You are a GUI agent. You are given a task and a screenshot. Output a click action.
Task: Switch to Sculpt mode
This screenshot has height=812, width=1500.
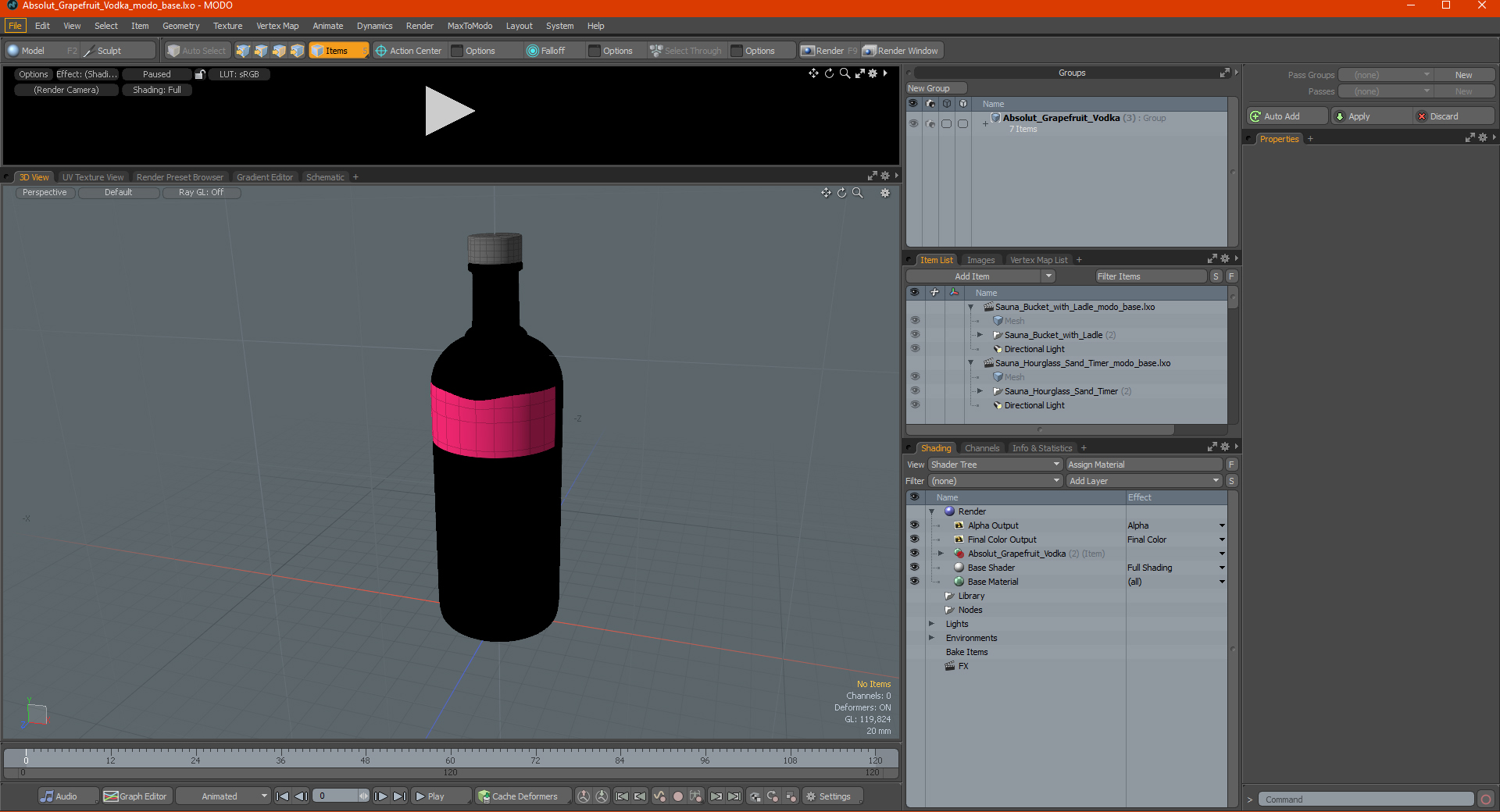[x=118, y=51]
